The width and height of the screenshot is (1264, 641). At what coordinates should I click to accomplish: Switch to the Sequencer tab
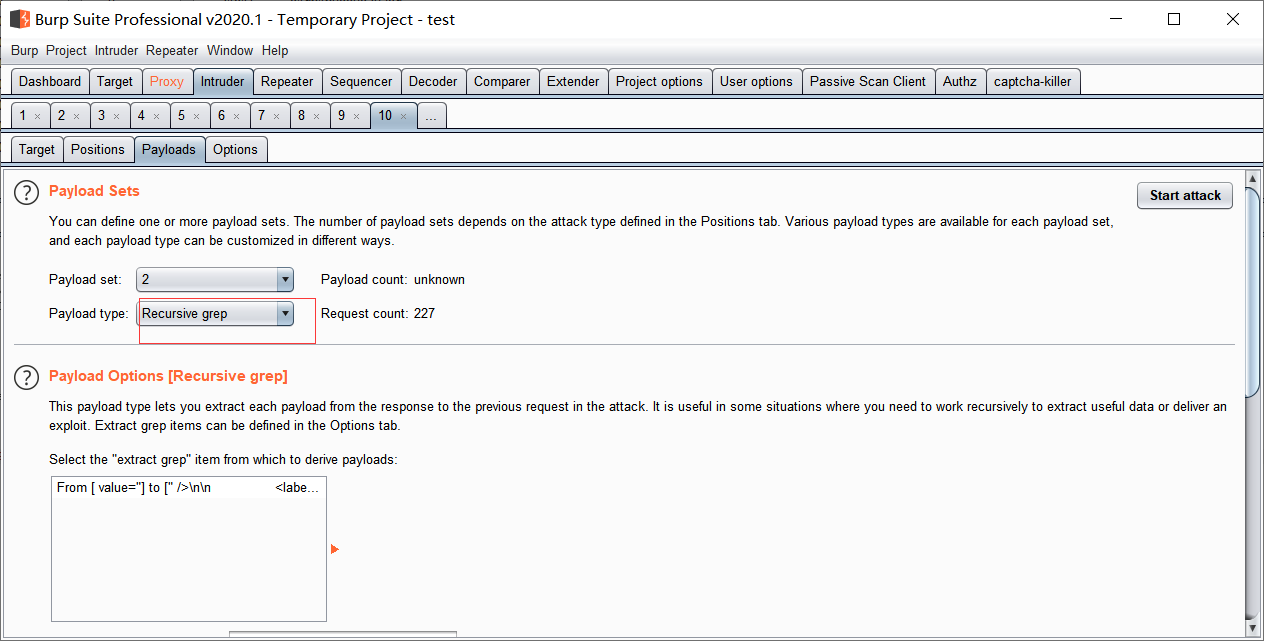click(x=362, y=82)
